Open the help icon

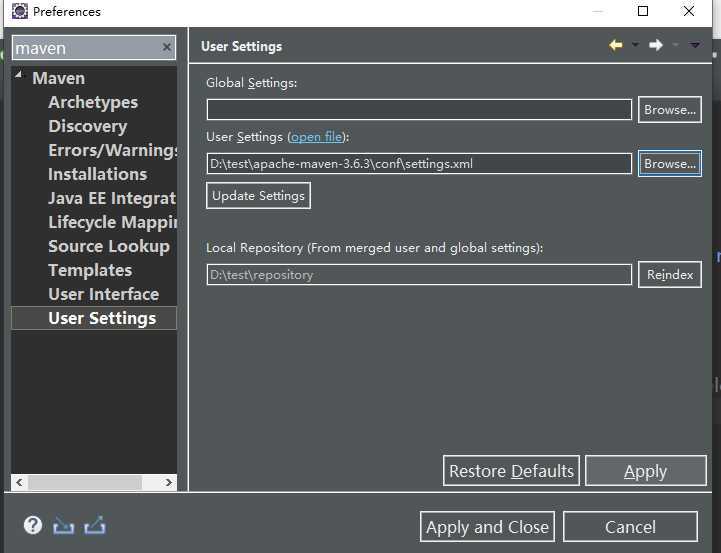pyautogui.click(x=33, y=525)
